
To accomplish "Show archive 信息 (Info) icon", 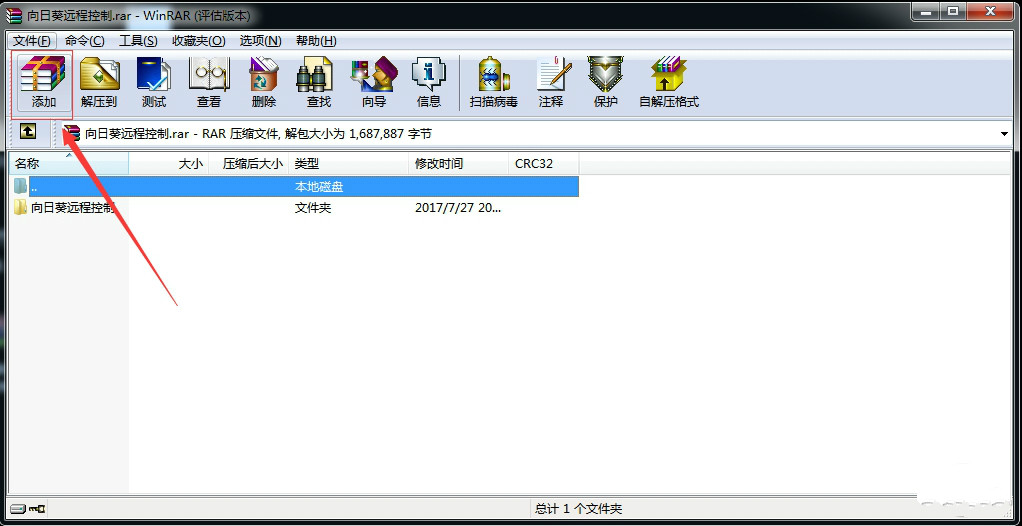I will [x=429, y=83].
